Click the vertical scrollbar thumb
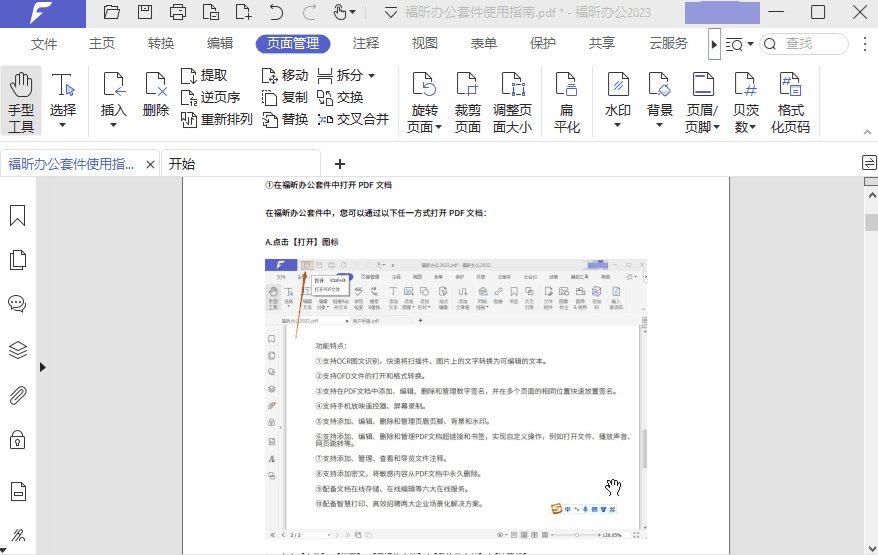 pos(871,222)
